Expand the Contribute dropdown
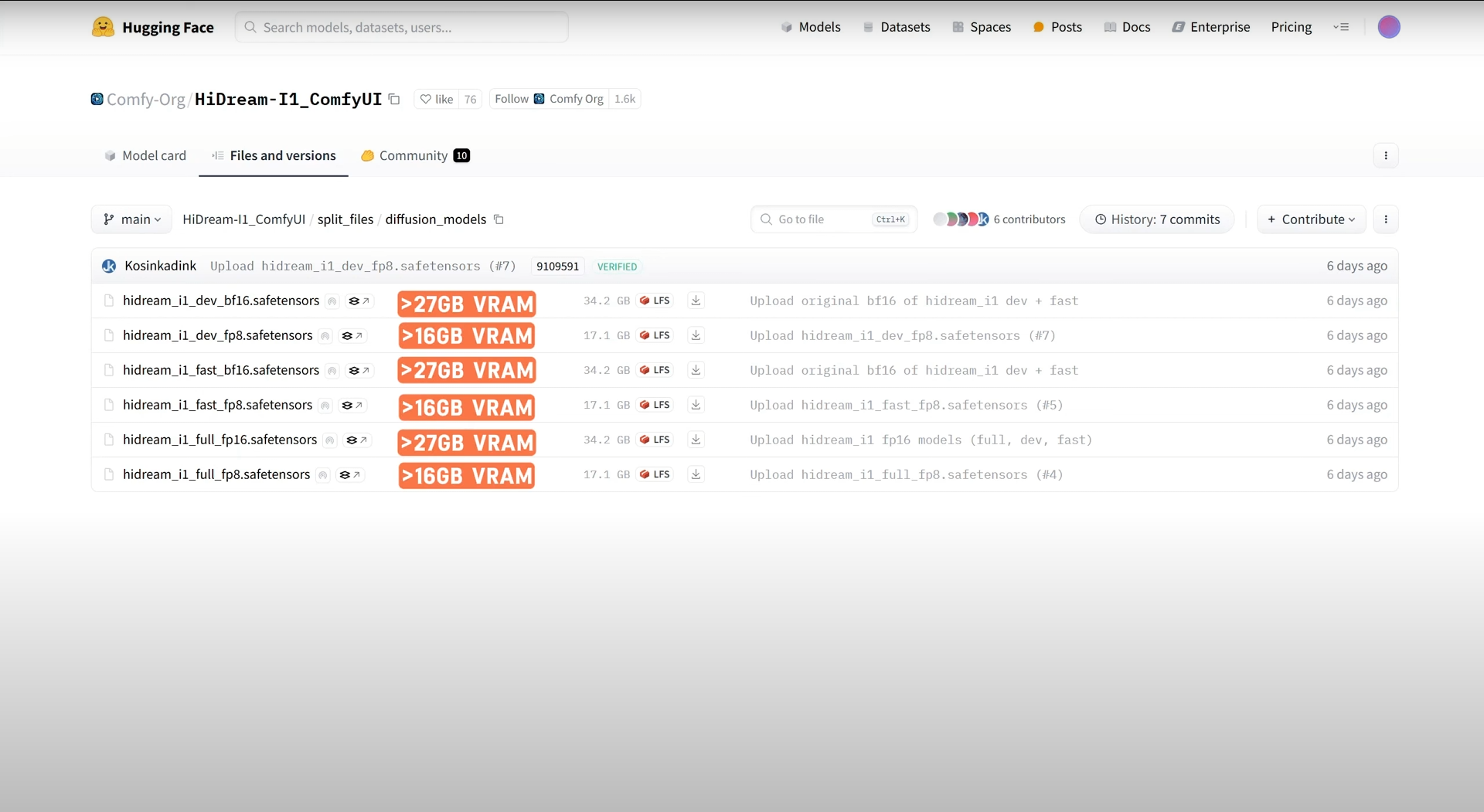1484x812 pixels. 1312,219
